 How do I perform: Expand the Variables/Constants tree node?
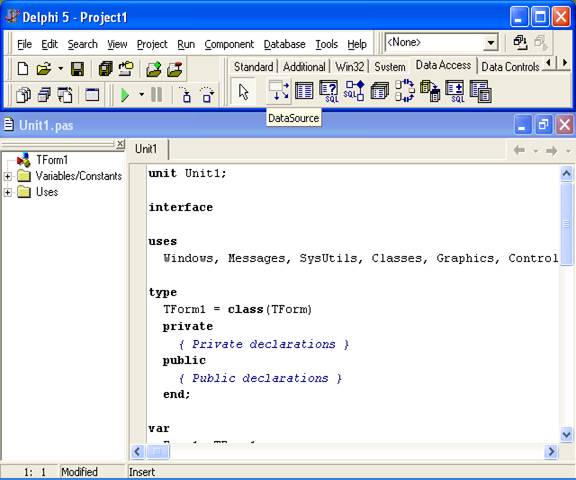tap(7, 176)
